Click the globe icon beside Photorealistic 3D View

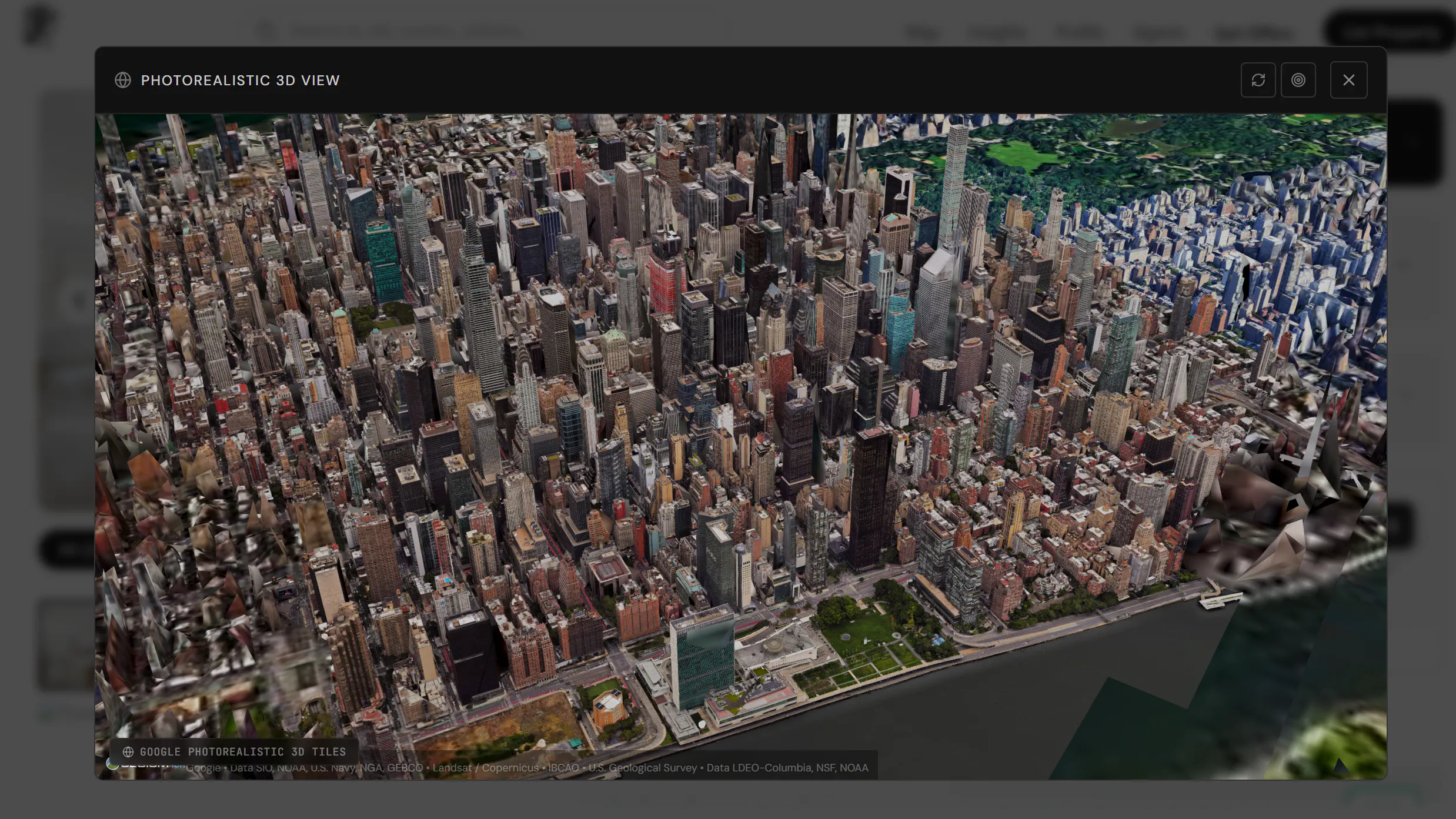tap(123, 80)
